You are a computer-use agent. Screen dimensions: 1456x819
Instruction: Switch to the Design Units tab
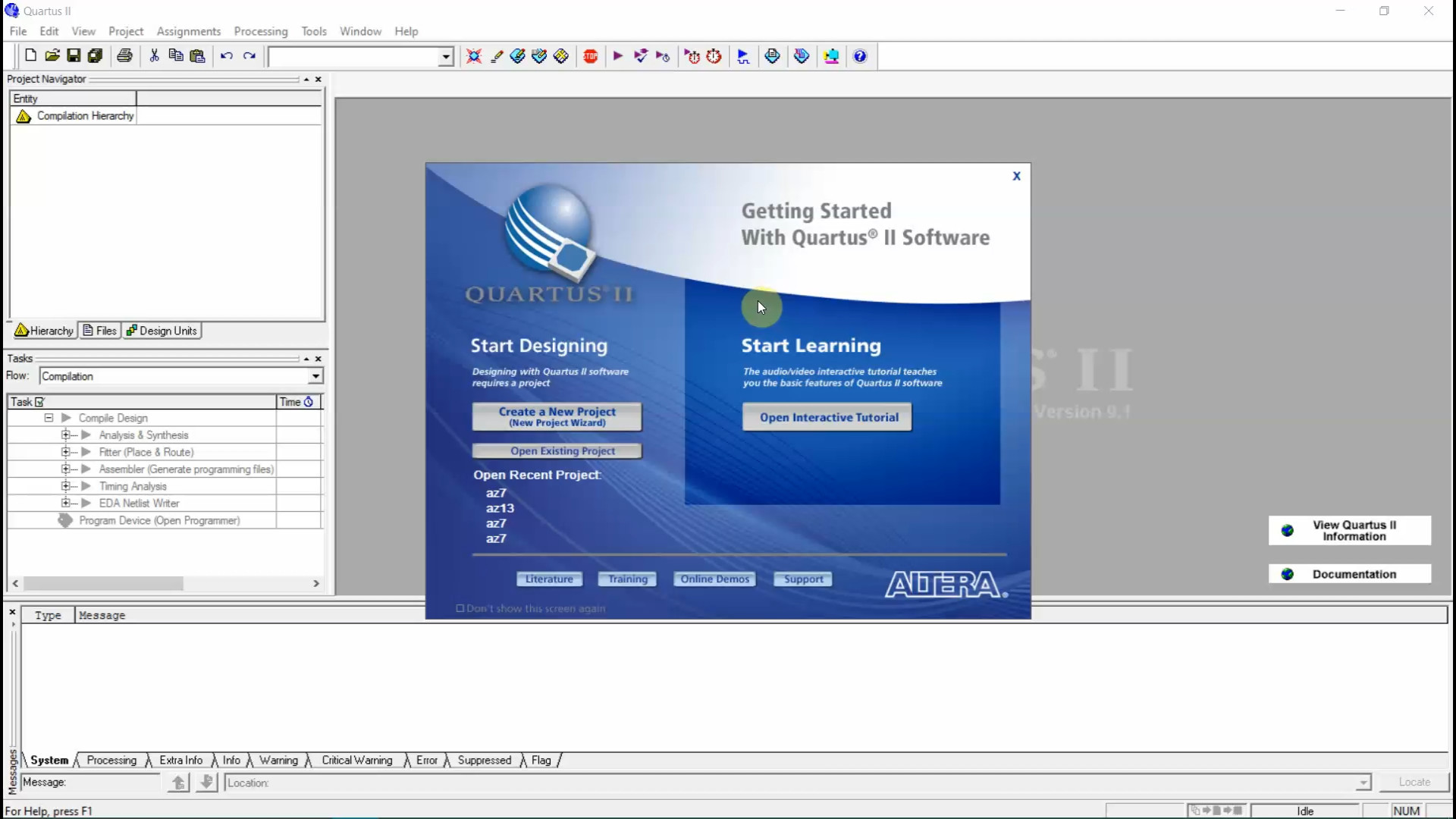(x=162, y=331)
